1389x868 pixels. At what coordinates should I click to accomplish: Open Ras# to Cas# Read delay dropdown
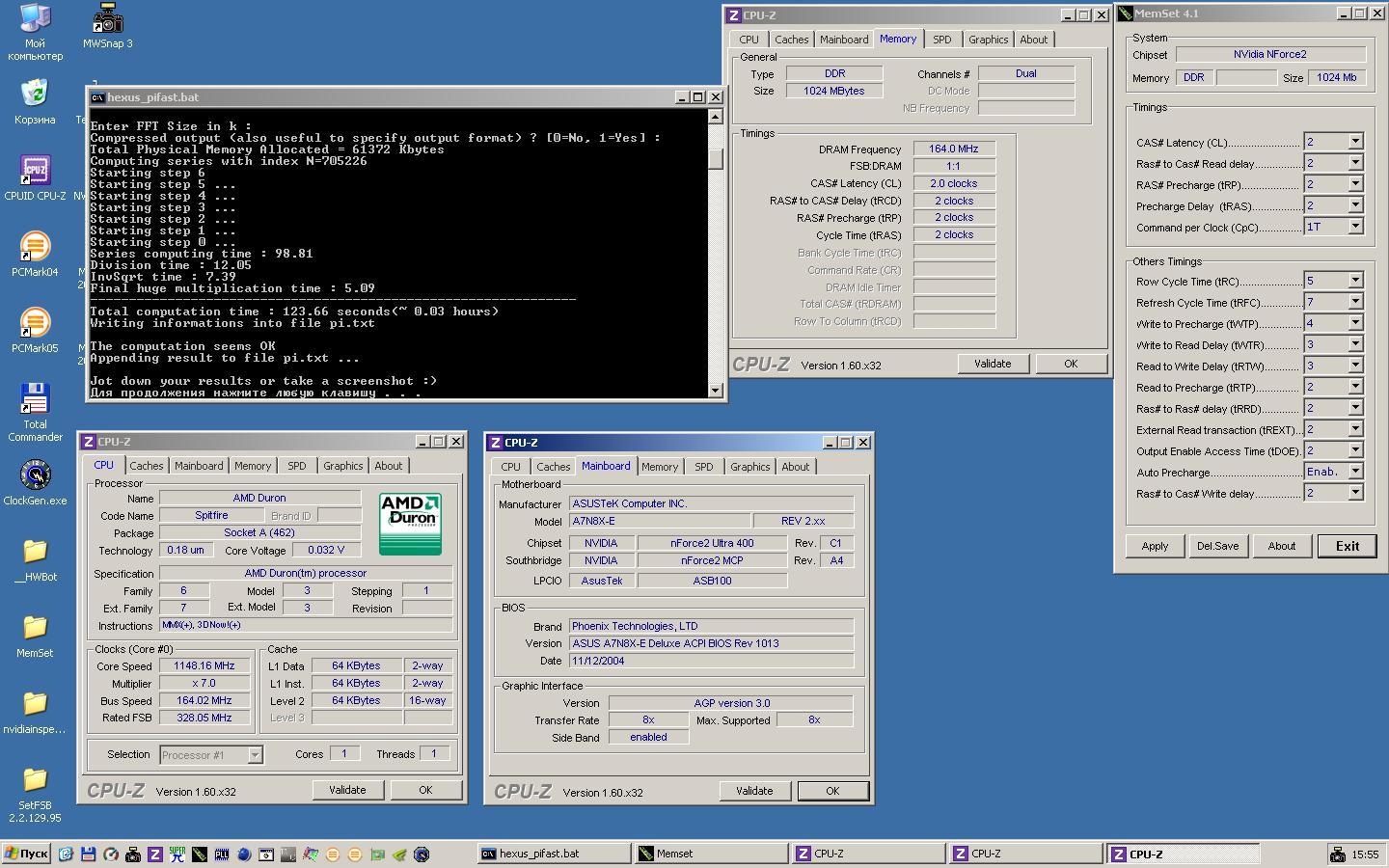[1354, 163]
